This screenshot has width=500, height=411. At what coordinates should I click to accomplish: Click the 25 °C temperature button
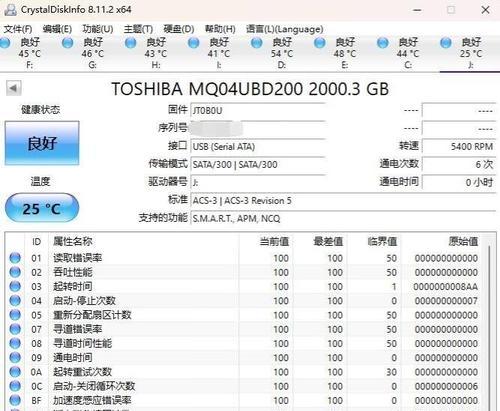point(42,208)
